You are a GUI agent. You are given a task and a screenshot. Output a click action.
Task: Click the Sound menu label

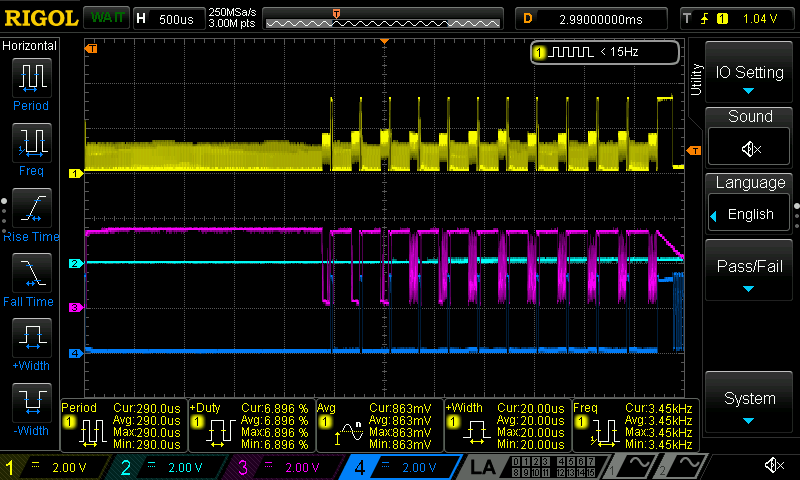750,116
